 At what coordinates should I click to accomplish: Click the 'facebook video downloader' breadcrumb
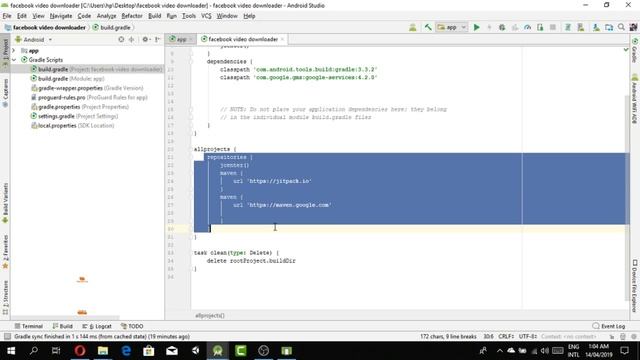tap(45, 27)
